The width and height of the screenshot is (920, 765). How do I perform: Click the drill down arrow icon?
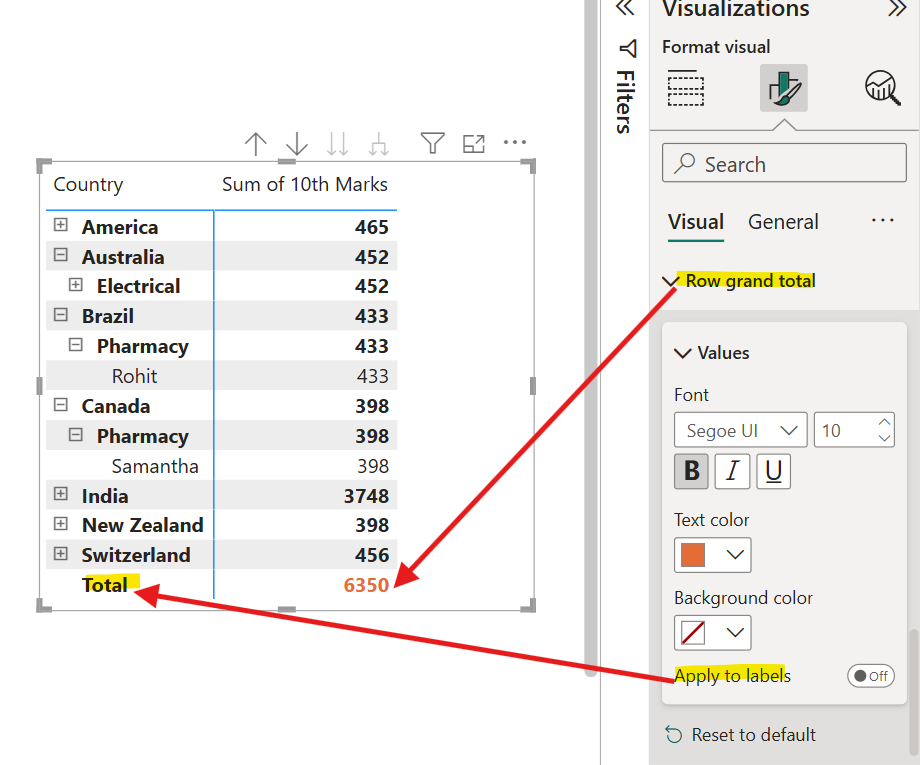[297, 144]
